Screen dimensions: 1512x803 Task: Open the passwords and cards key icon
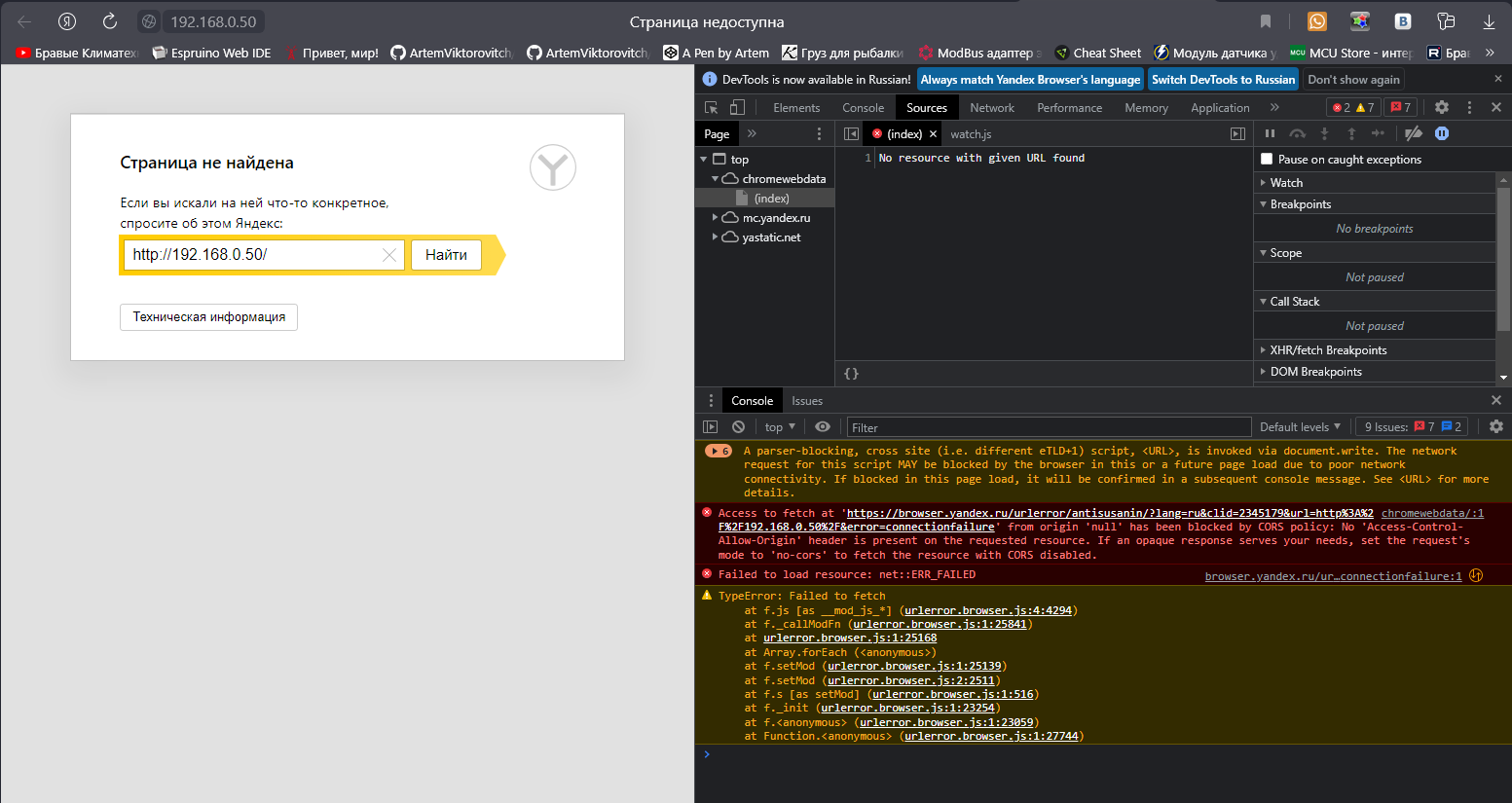pos(1446,21)
